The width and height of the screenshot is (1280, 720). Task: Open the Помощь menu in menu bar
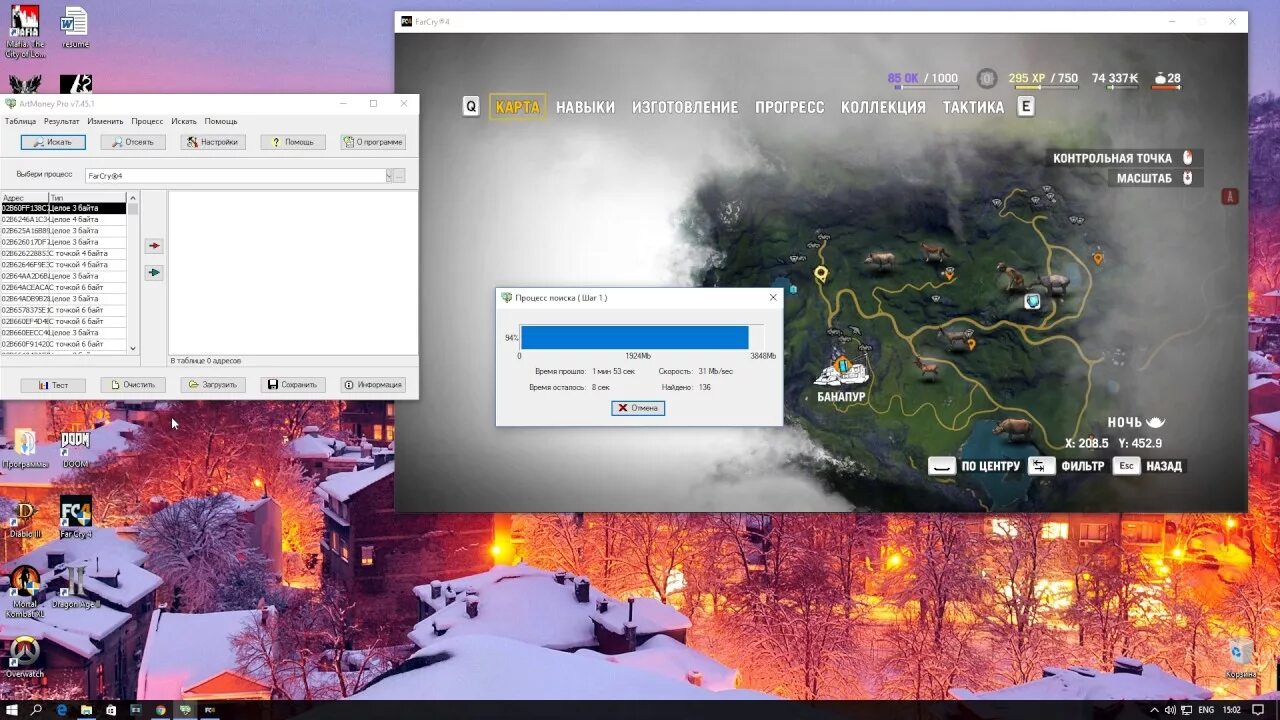221,121
